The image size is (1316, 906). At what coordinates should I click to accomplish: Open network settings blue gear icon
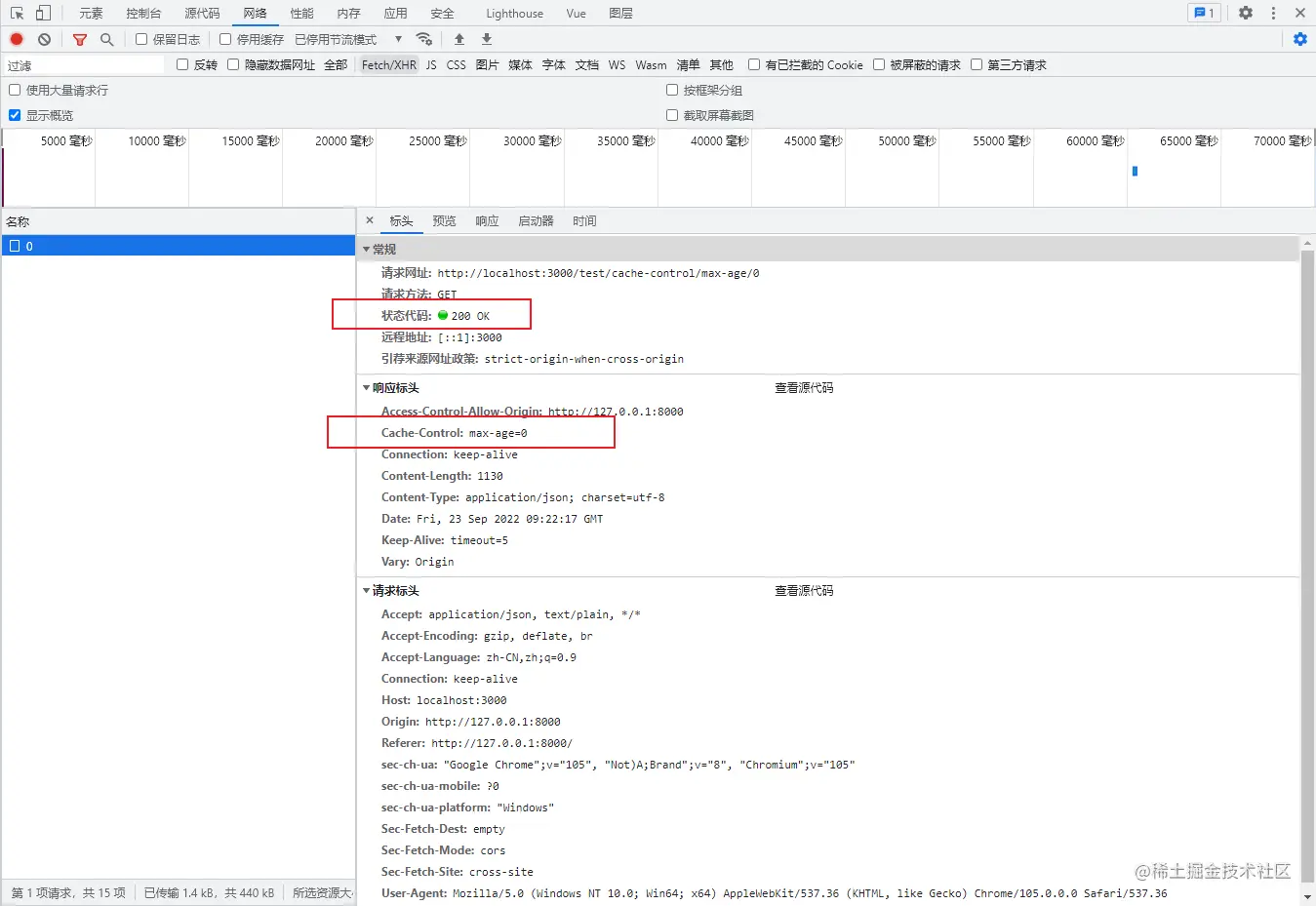1300,39
